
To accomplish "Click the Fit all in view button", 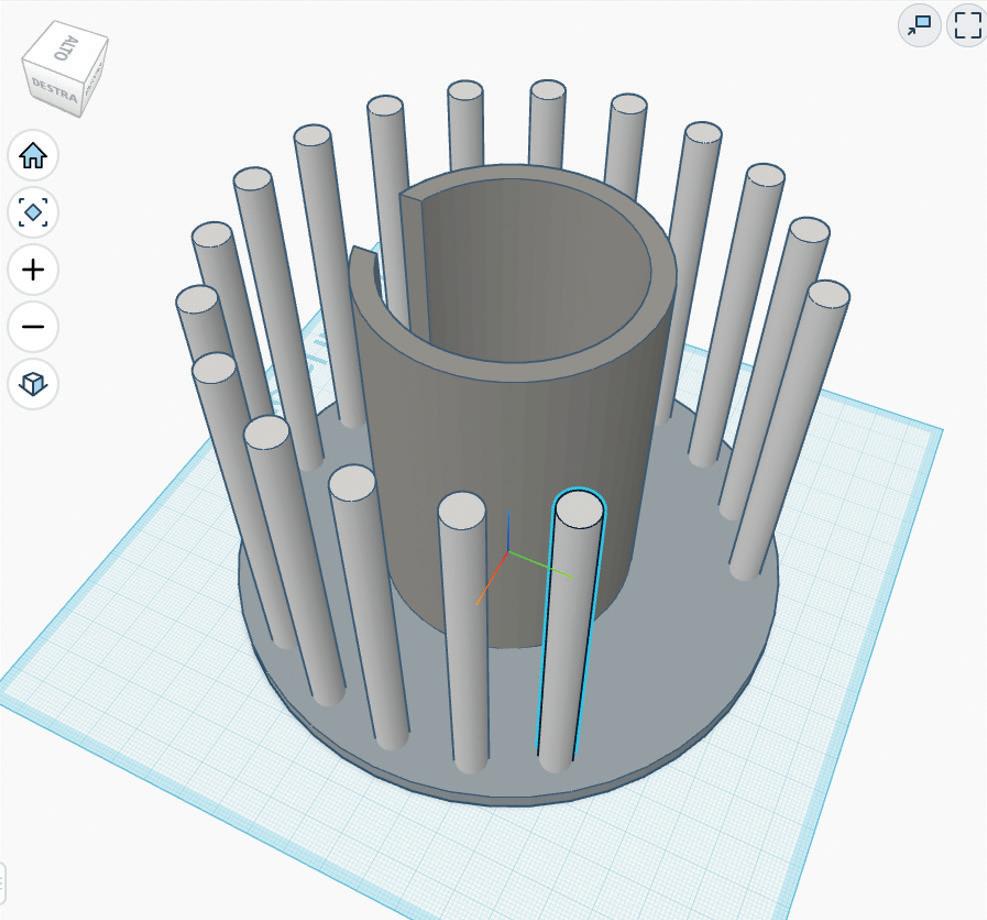I will (33, 212).
